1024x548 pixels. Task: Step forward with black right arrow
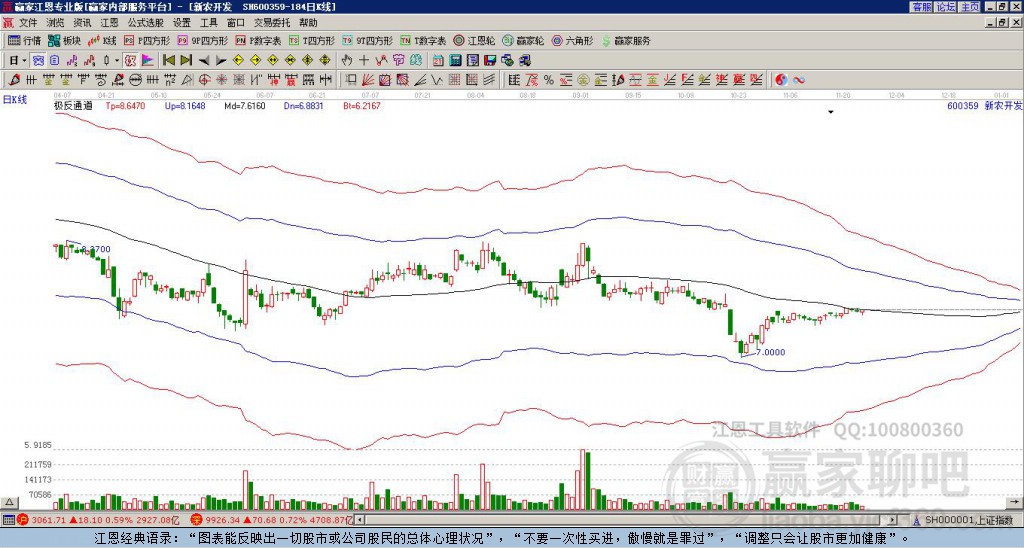pos(221,61)
